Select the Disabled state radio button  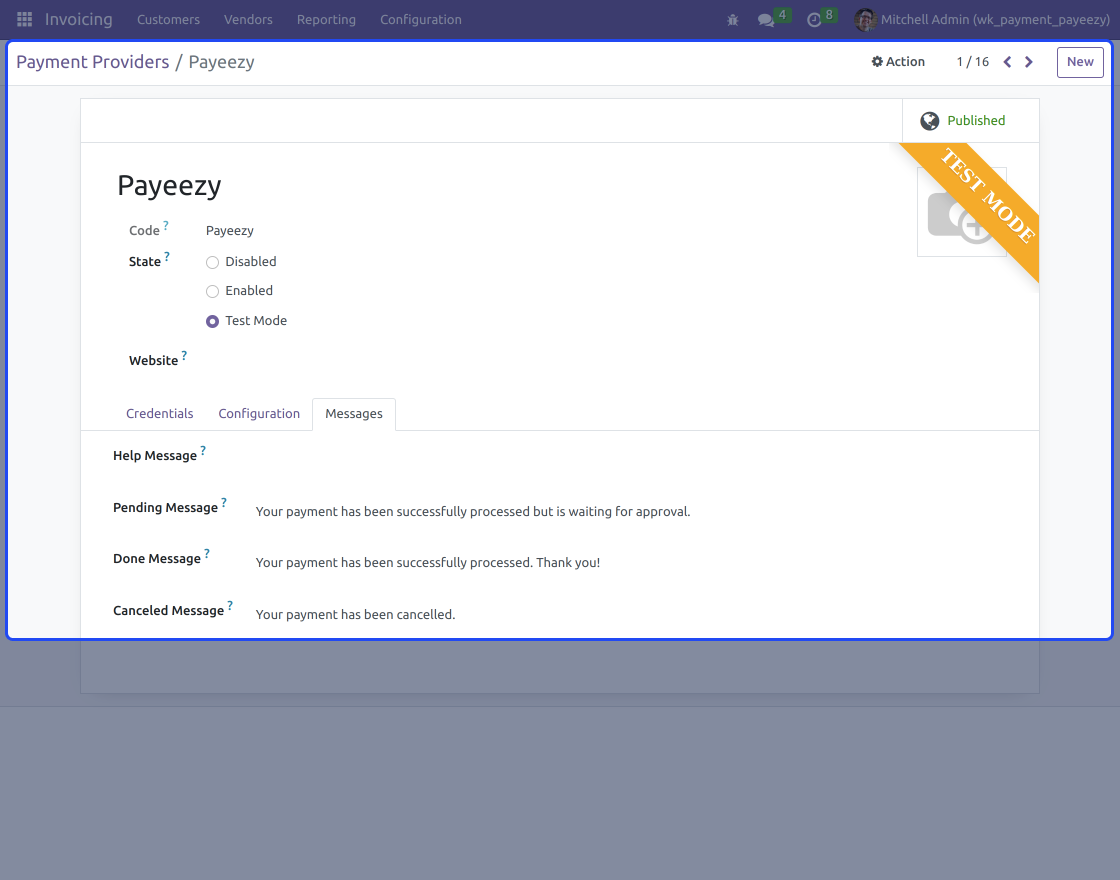tap(212, 262)
